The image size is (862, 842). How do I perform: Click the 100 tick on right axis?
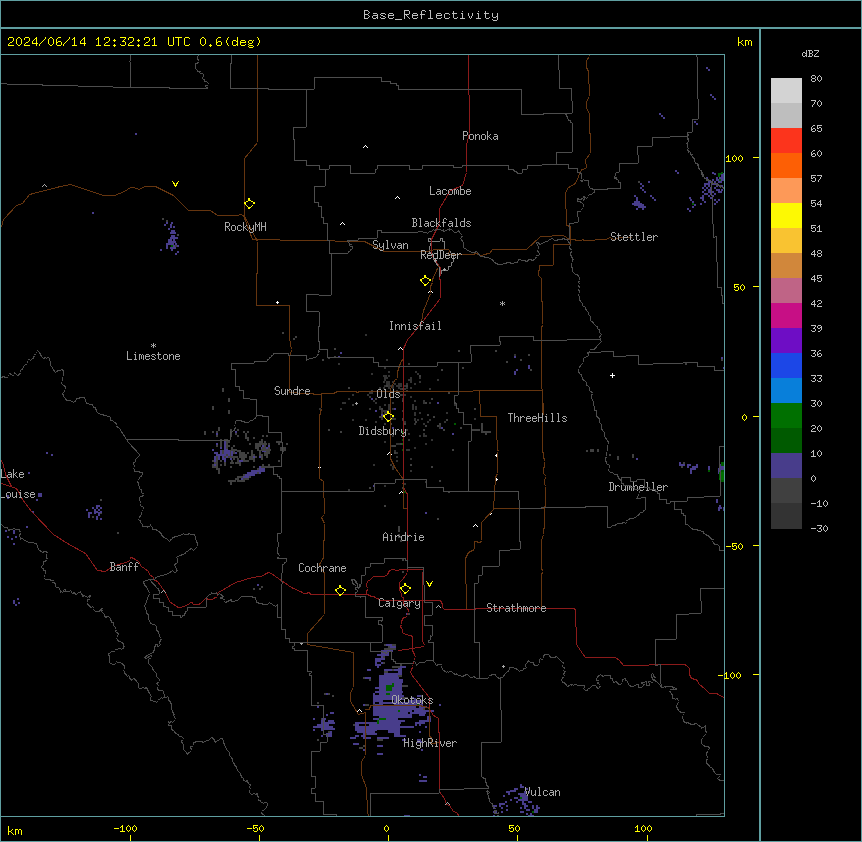tap(734, 158)
